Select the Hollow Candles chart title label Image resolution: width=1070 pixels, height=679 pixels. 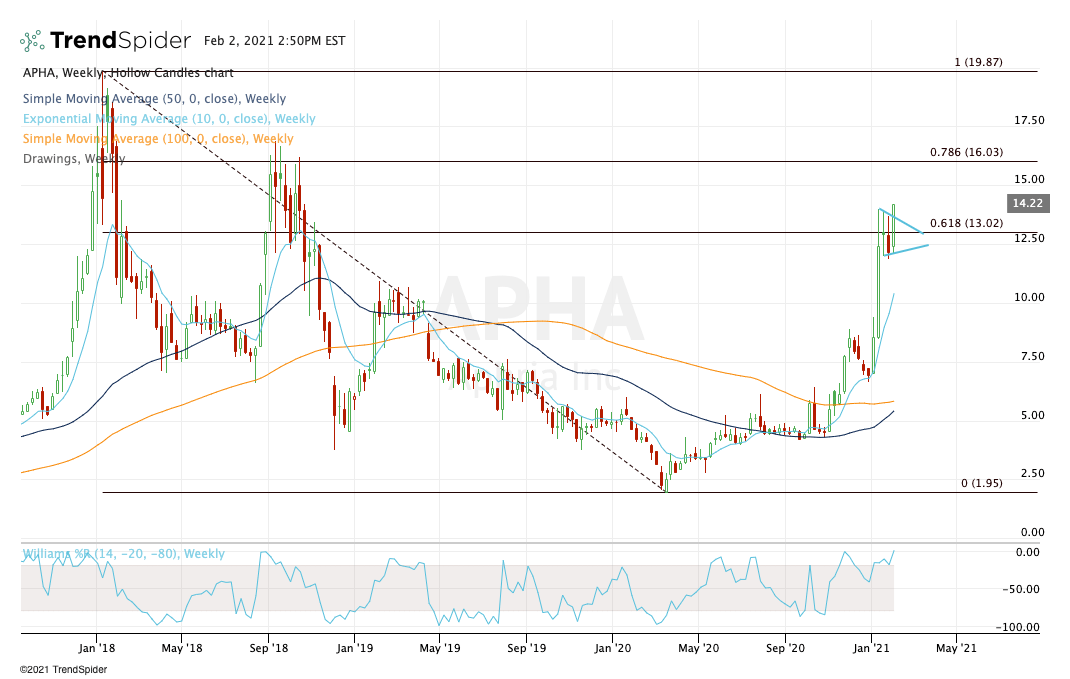point(127,72)
